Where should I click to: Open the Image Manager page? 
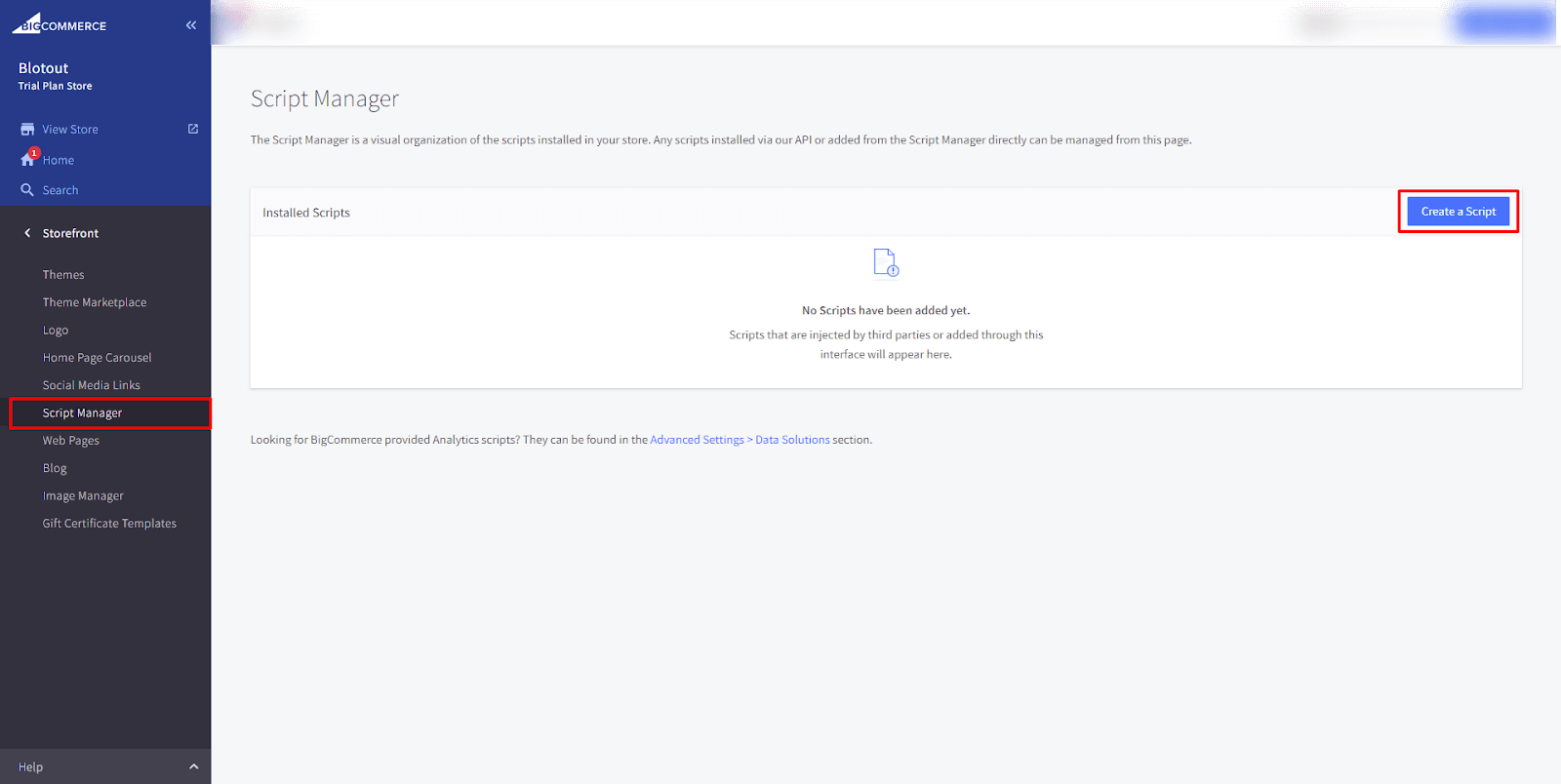[83, 496]
